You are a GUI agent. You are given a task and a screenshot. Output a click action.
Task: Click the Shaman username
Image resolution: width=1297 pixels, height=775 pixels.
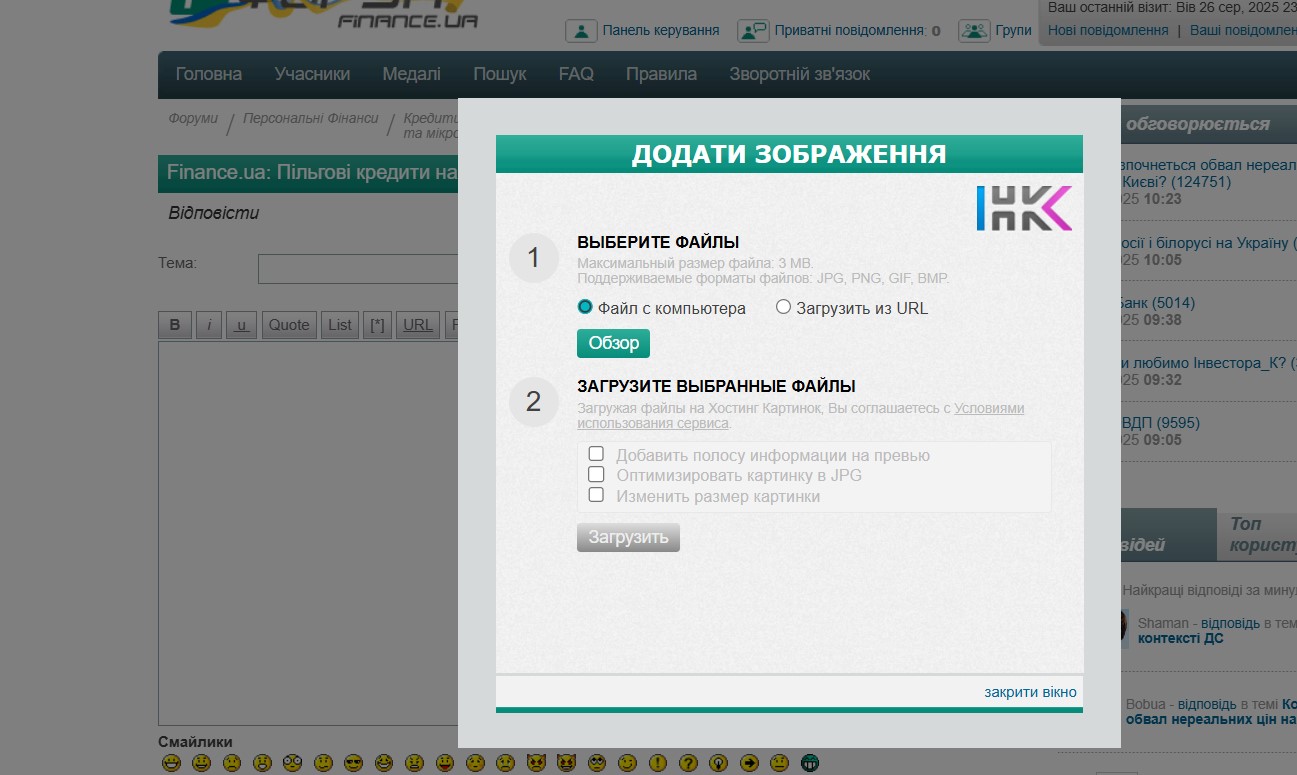tap(1164, 623)
